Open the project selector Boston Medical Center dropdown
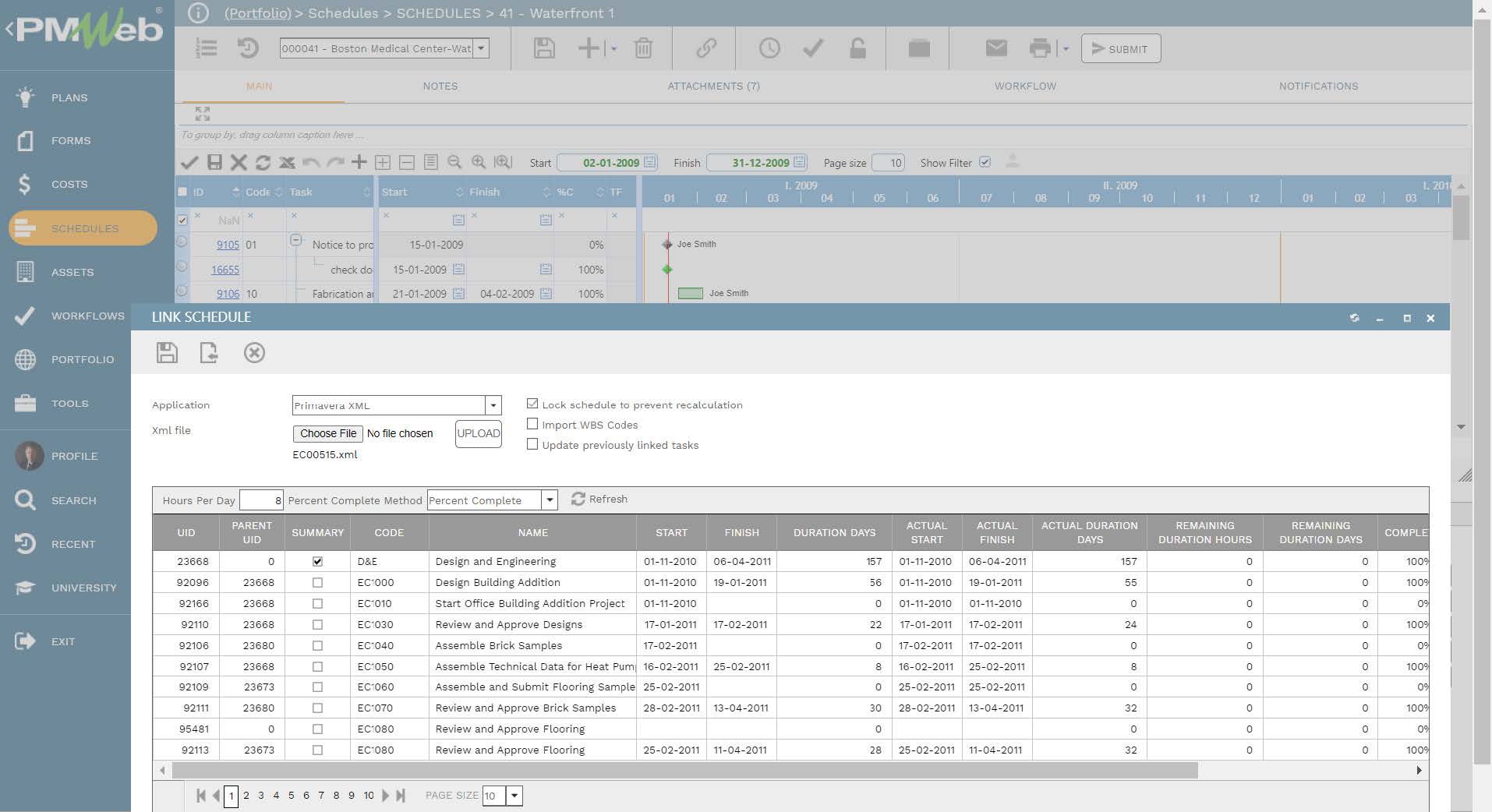This screenshot has width=1492, height=812. [481, 48]
